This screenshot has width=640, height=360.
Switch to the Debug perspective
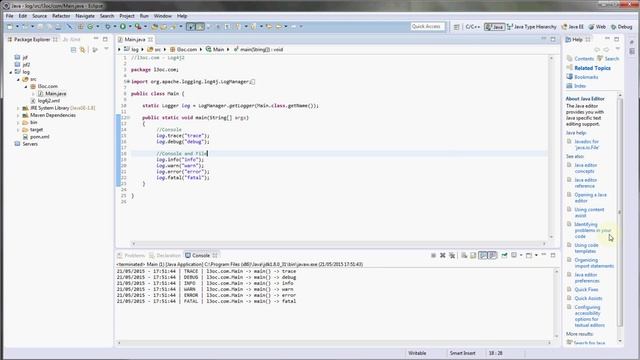tap(621, 27)
